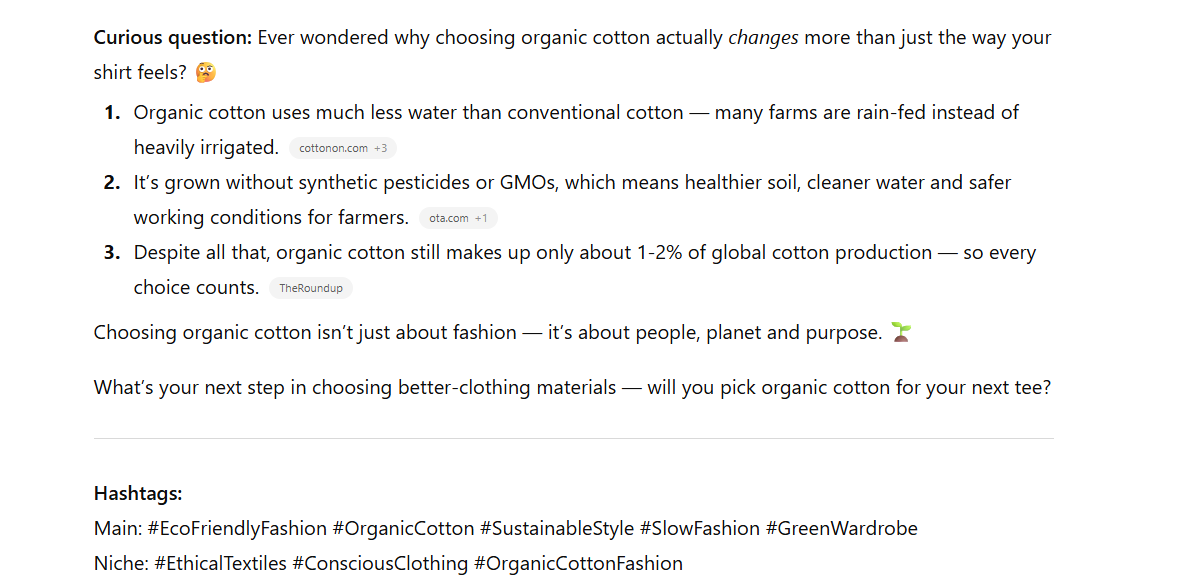The image size is (1179, 588).
Task: Open the cottonon.com +3 citation chip
Action: [x=343, y=148]
